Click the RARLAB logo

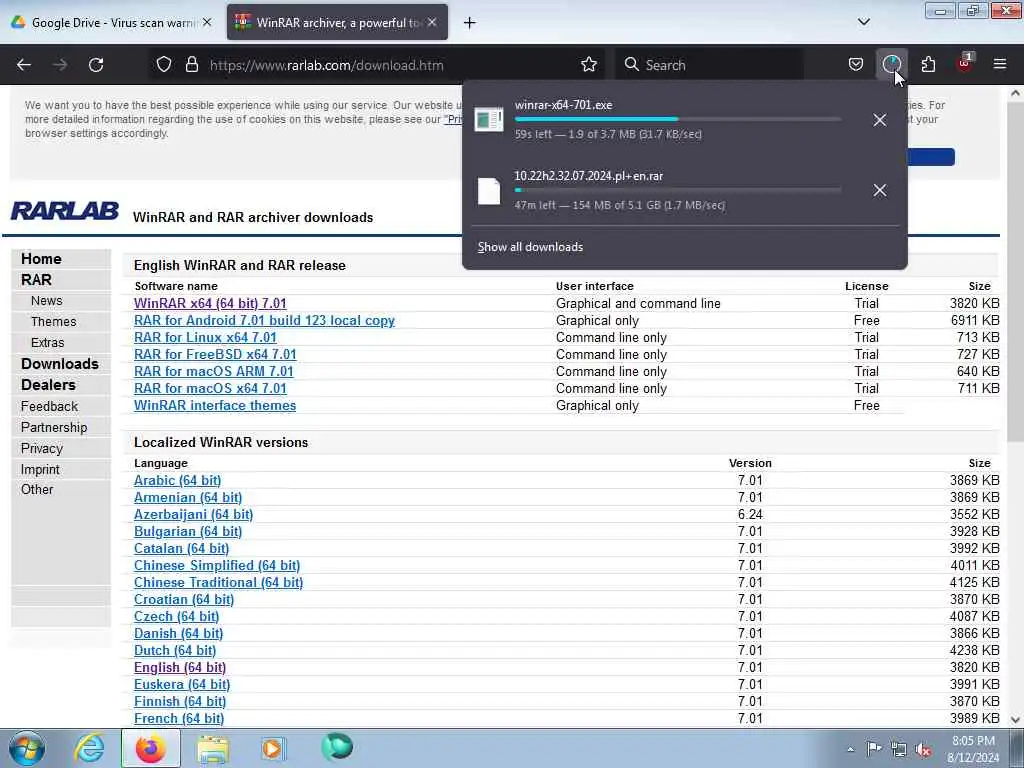click(x=65, y=211)
